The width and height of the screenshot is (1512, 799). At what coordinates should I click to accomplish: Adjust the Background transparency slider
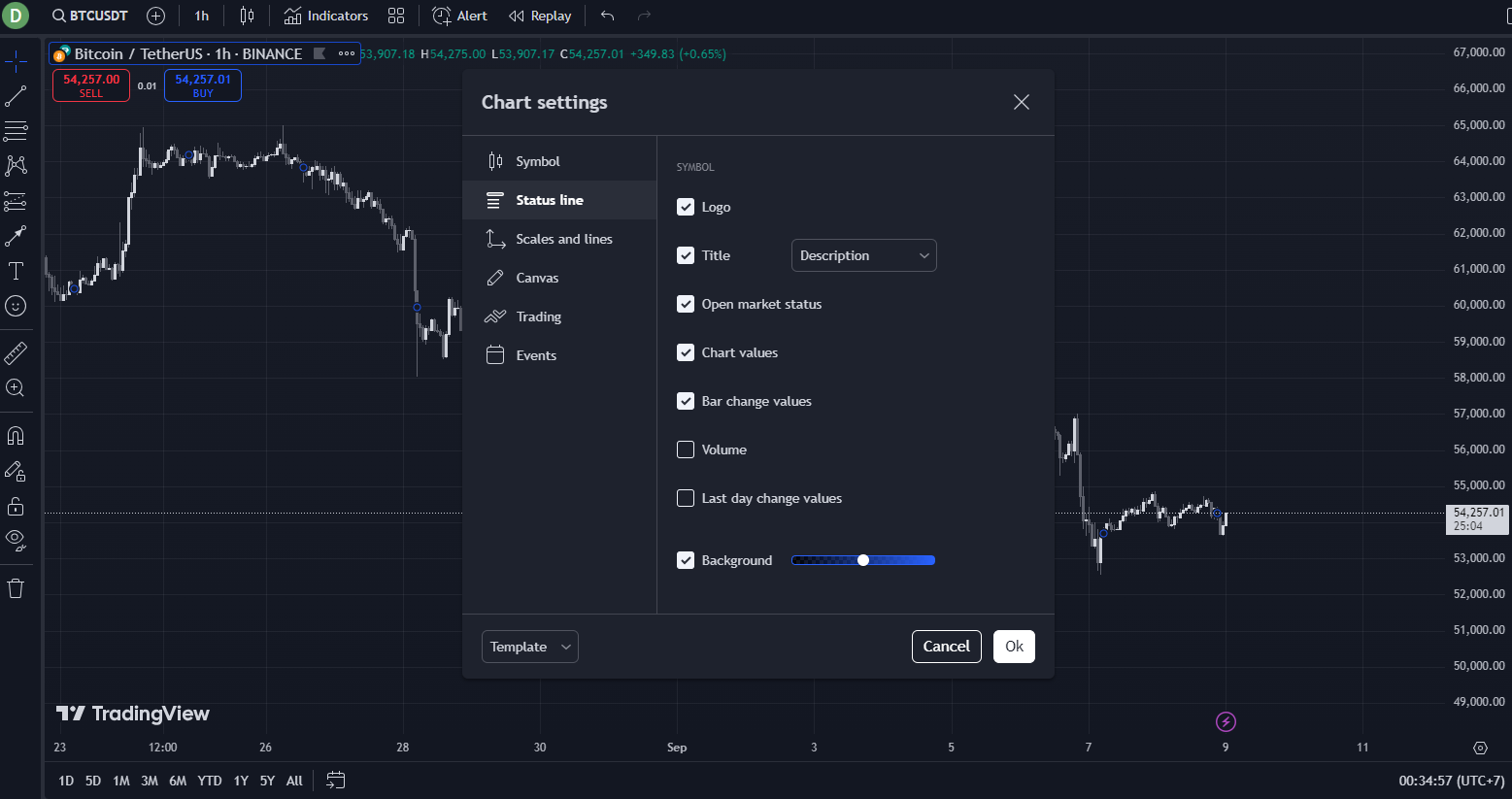(863, 560)
